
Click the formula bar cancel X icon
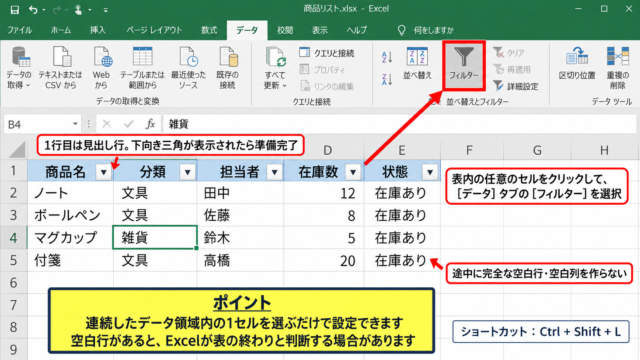(x=107, y=124)
